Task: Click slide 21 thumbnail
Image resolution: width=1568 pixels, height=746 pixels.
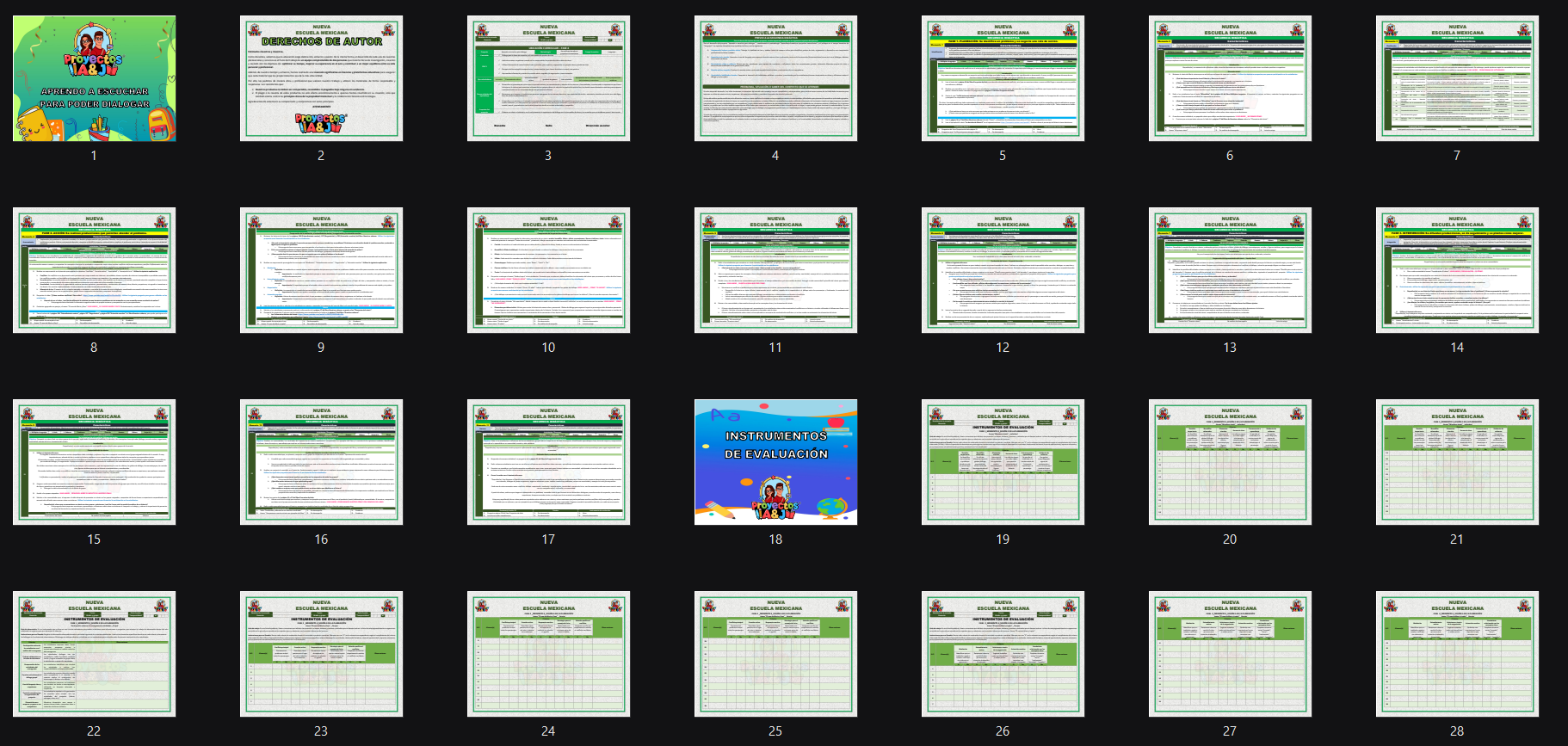Action: (1457, 462)
